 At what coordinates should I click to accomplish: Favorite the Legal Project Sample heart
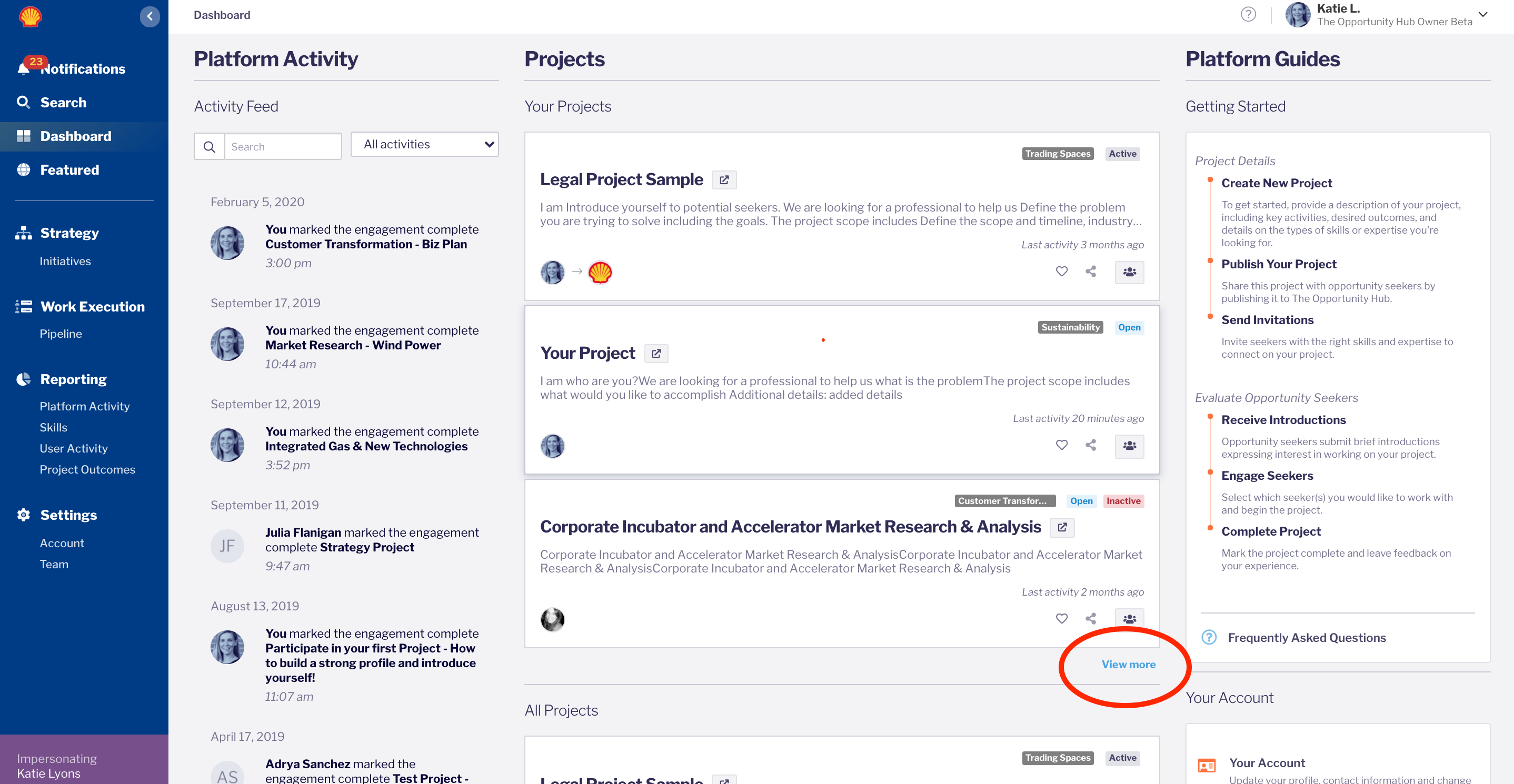pyautogui.click(x=1061, y=272)
